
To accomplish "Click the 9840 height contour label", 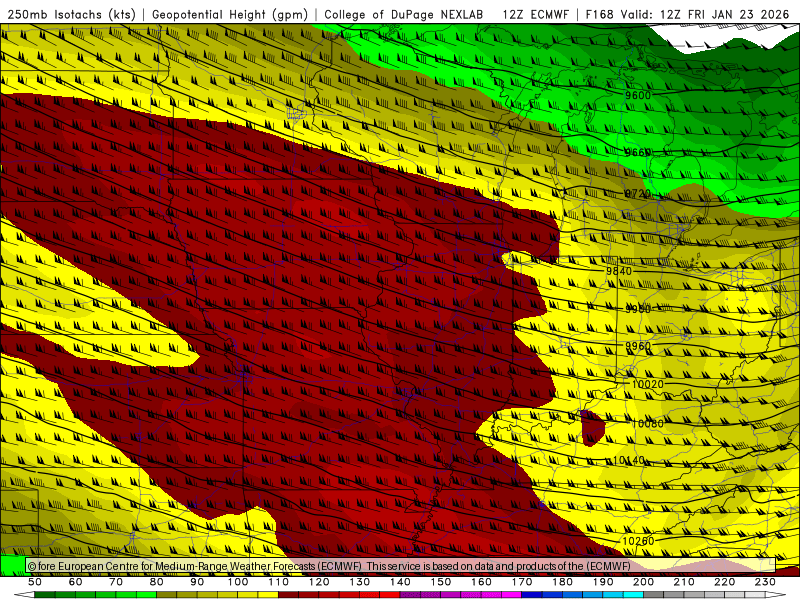I will point(619,271).
